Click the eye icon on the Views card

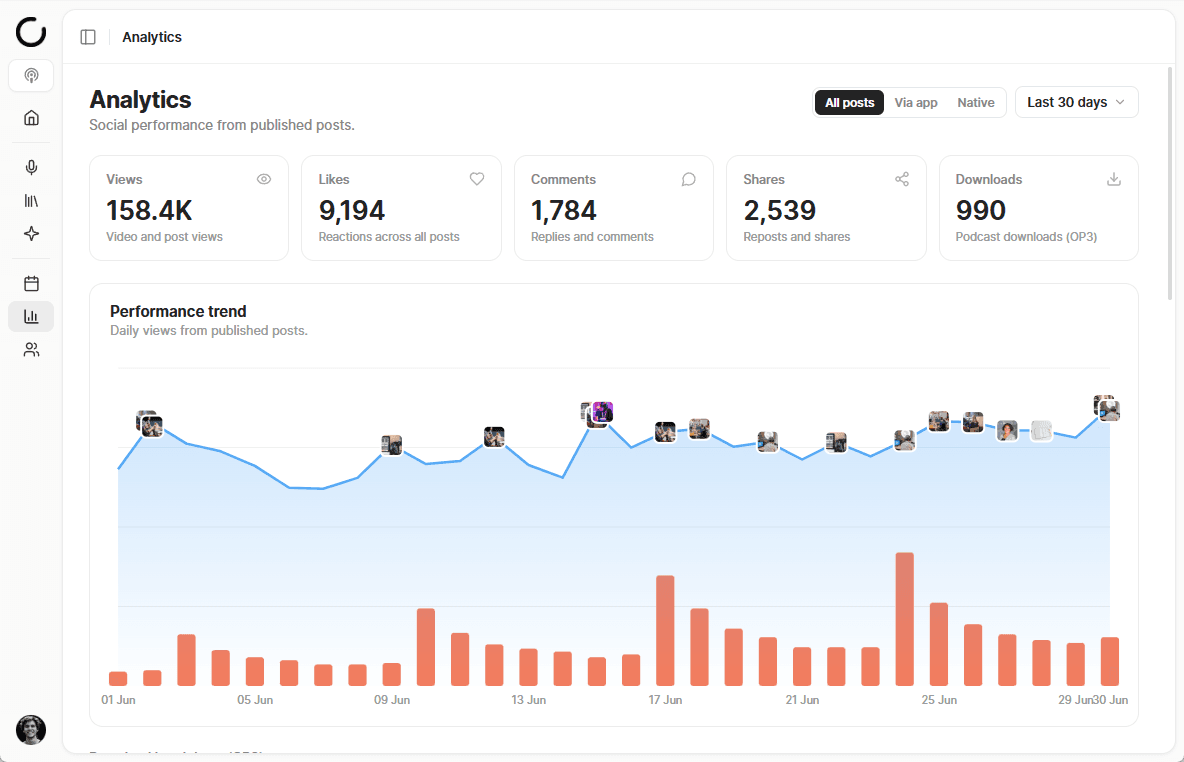pyautogui.click(x=264, y=179)
